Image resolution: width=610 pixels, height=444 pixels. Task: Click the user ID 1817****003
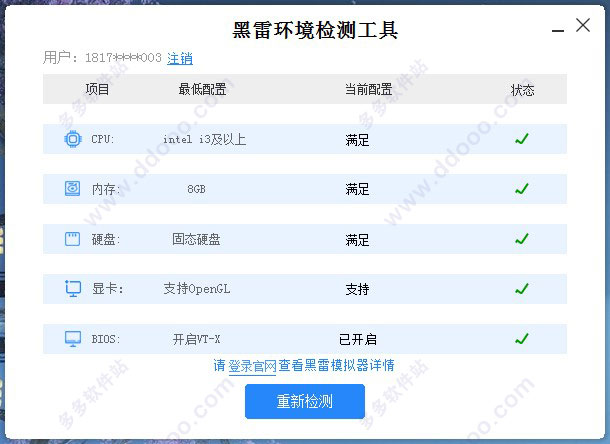click(x=123, y=58)
